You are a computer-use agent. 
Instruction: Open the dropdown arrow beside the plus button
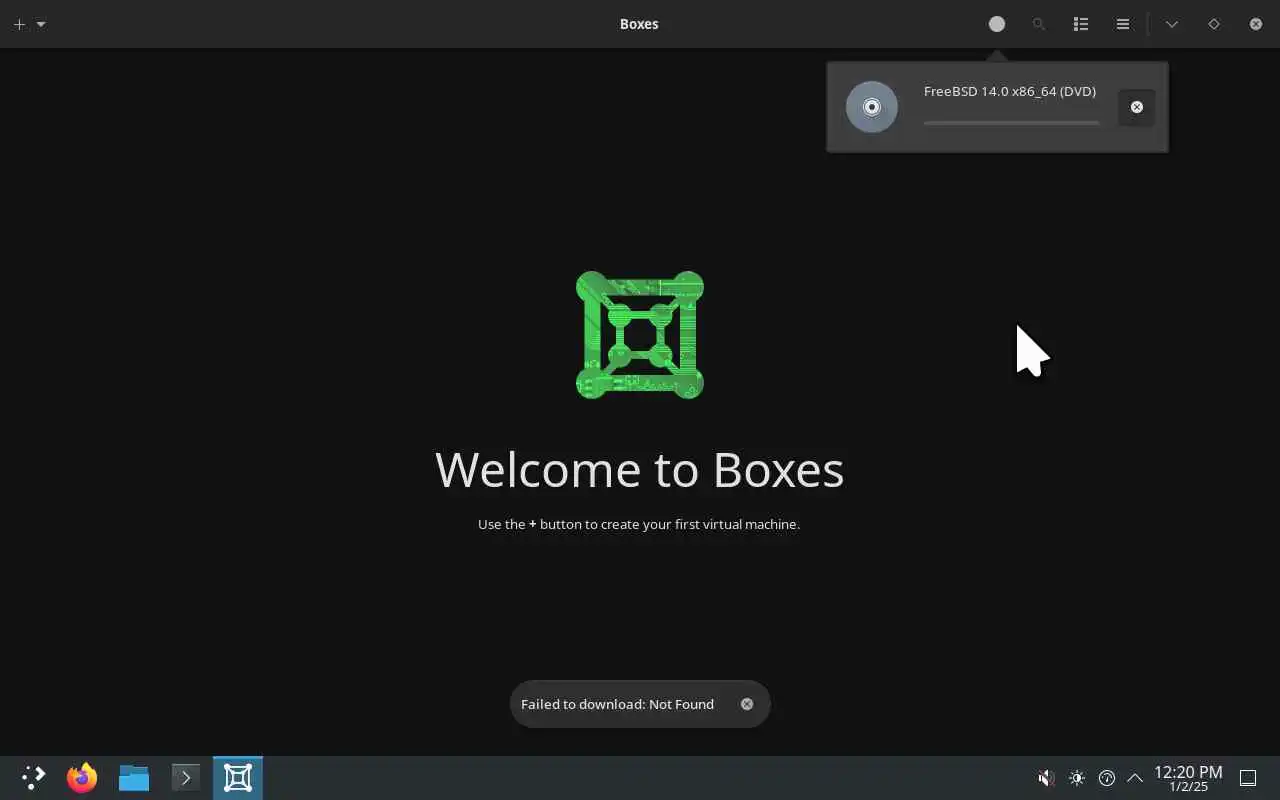(x=41, y=24)
